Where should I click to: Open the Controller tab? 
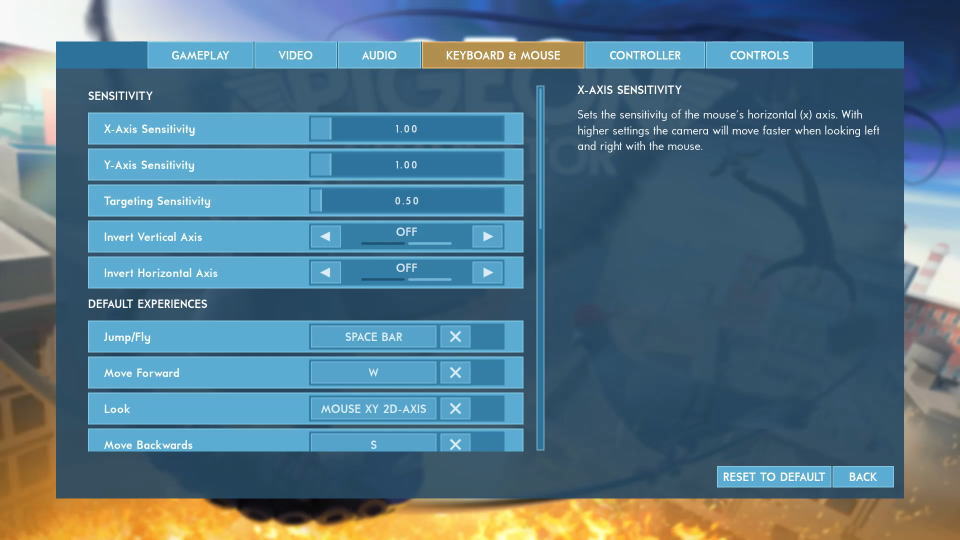pyautogui.click(x=645, y=56)
